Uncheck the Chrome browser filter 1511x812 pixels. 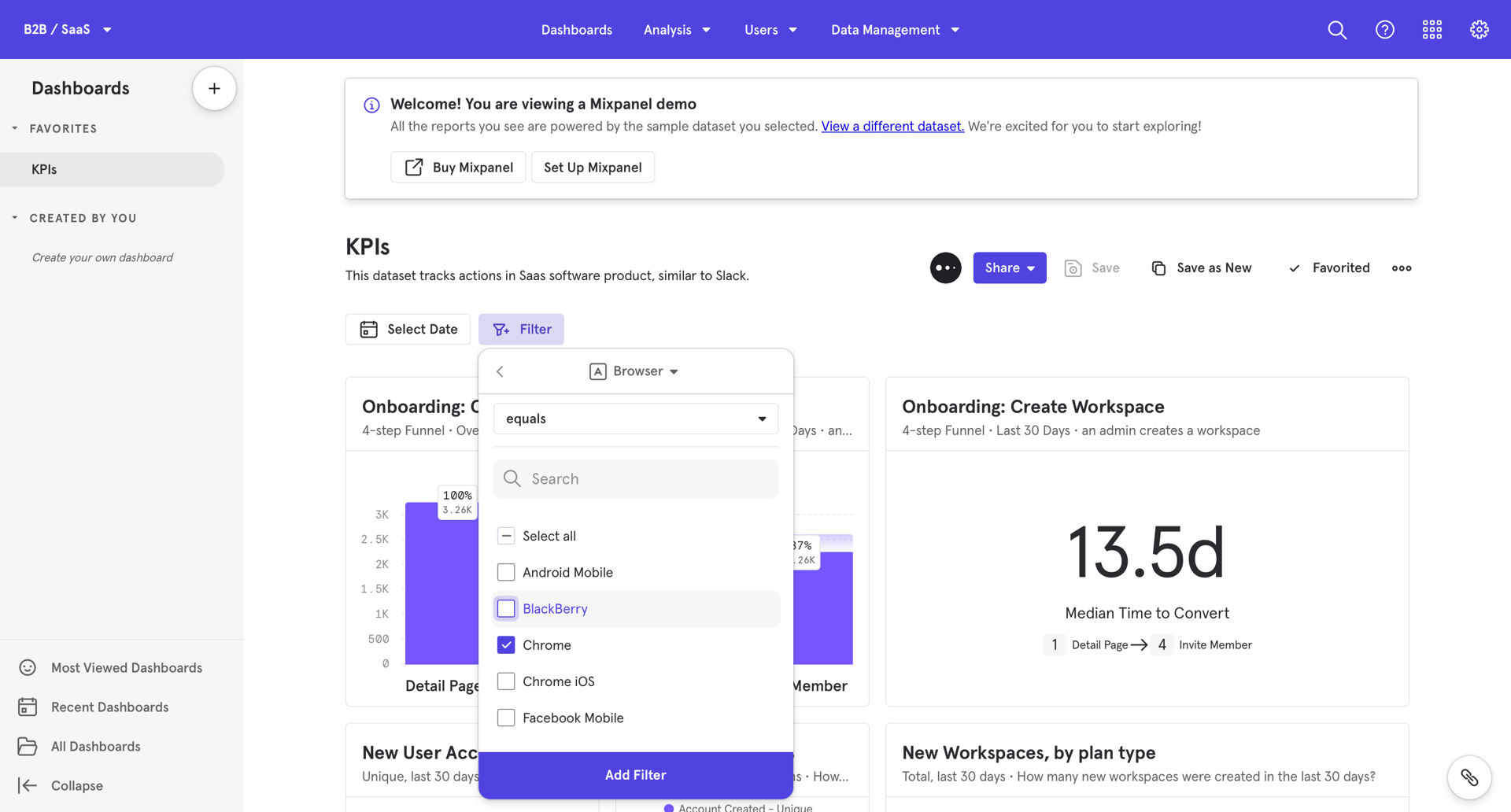click(x=506, y=644)
